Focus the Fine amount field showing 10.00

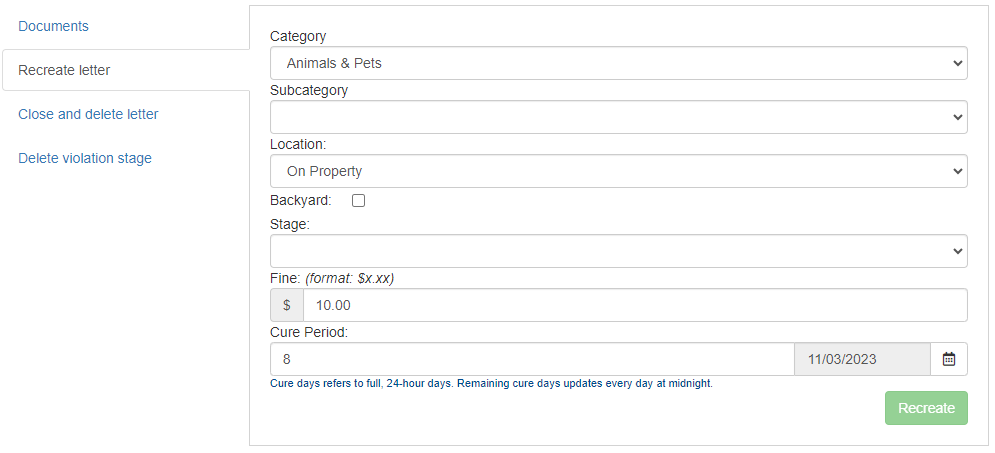(635, 305)
